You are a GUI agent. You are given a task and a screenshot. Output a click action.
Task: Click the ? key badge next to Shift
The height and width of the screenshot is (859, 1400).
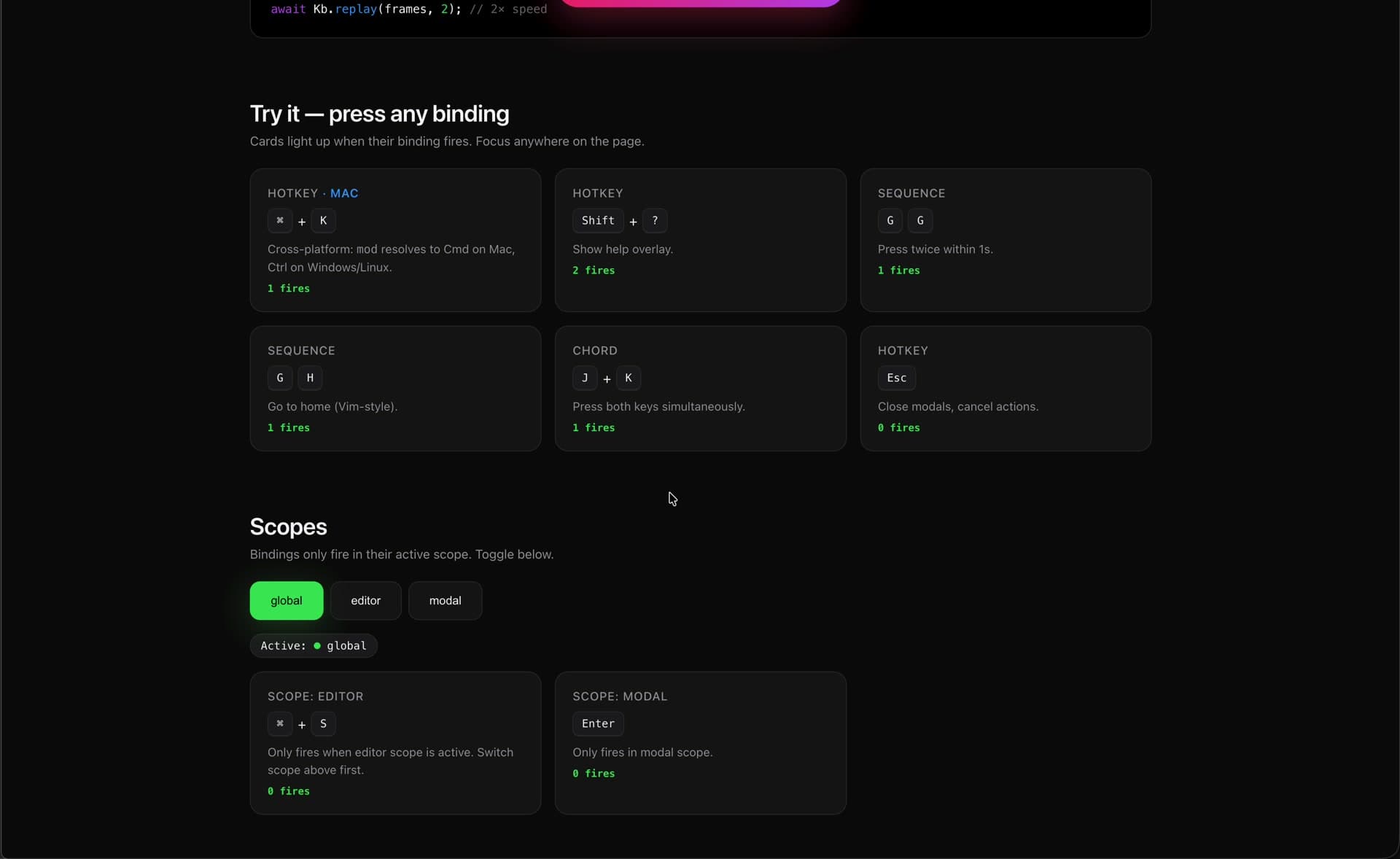coord(655,221)
